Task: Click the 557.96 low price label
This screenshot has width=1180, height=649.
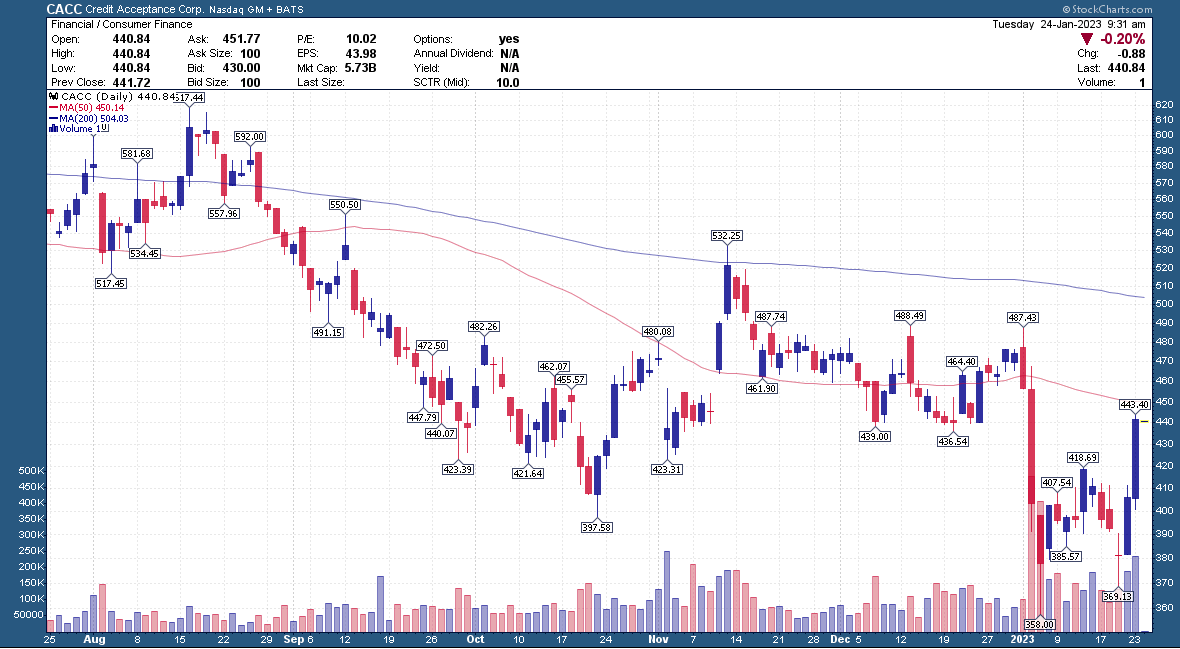Action: coord(223,213)
